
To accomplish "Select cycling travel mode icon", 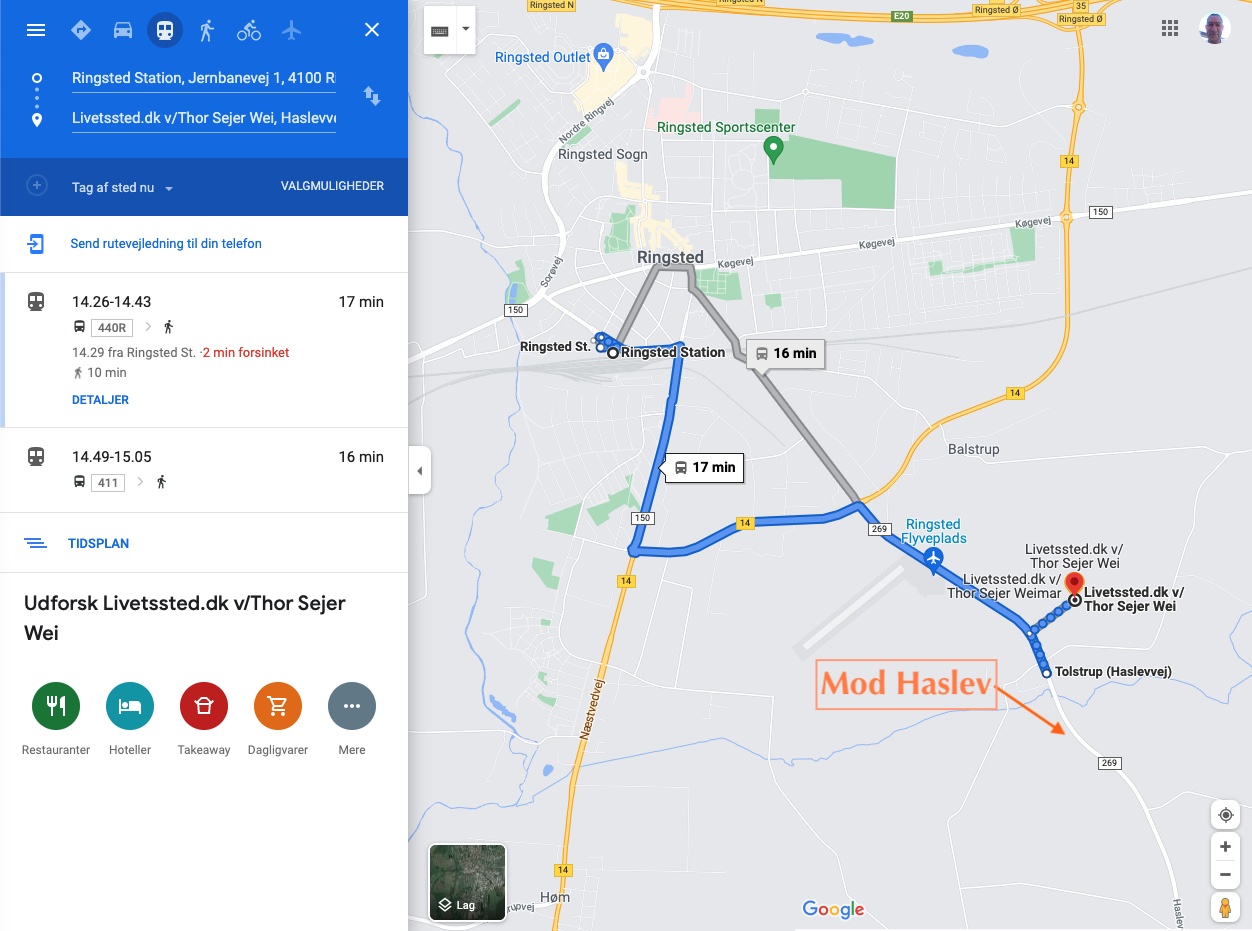I will coord(249,30).
